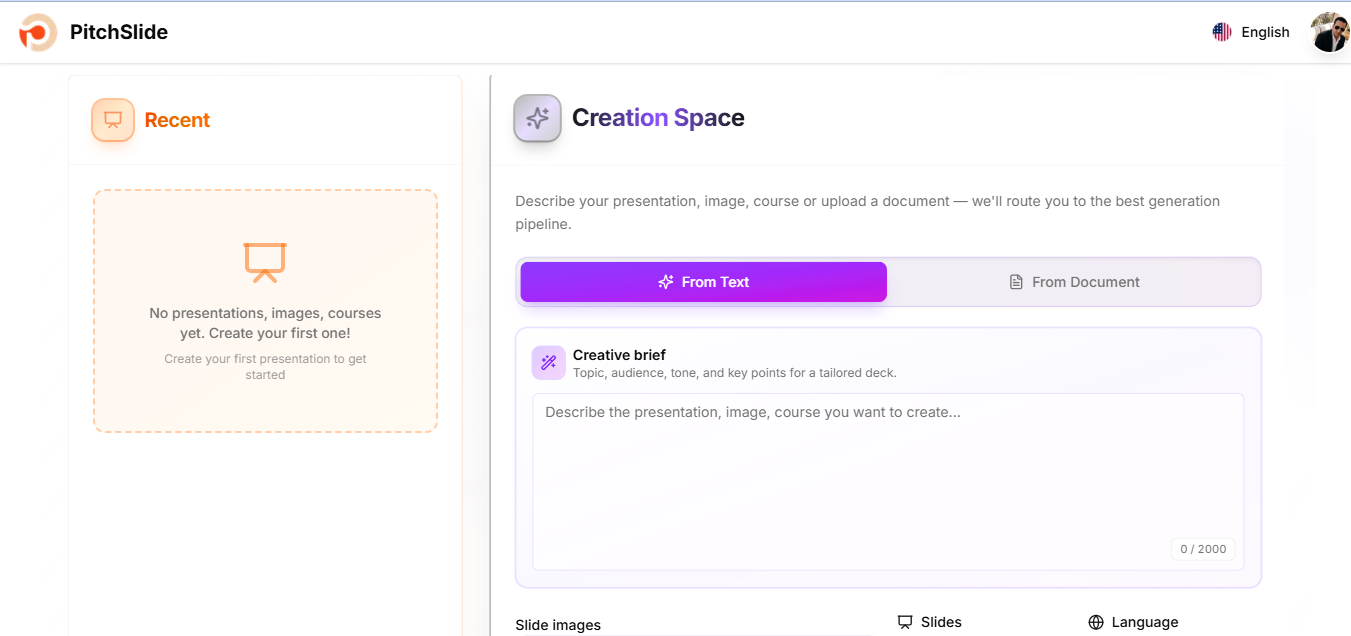Viewport: 1351px width, 636px height.
Task: Click the Creation Space heading
Action: (658, 118)
